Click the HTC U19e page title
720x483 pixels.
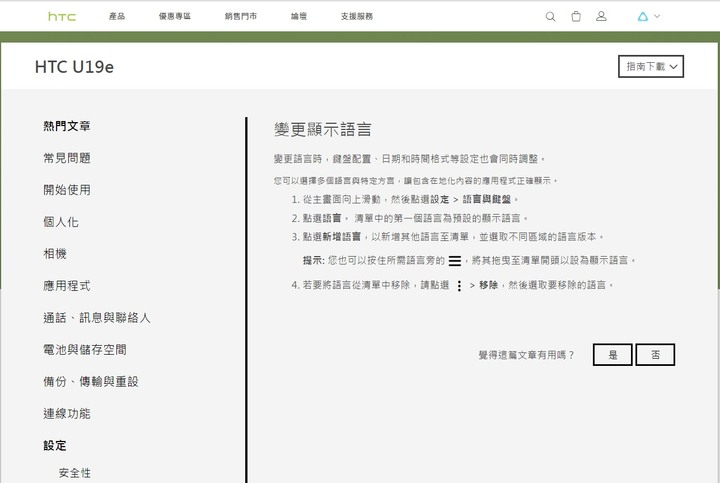(x=74, y=67)
